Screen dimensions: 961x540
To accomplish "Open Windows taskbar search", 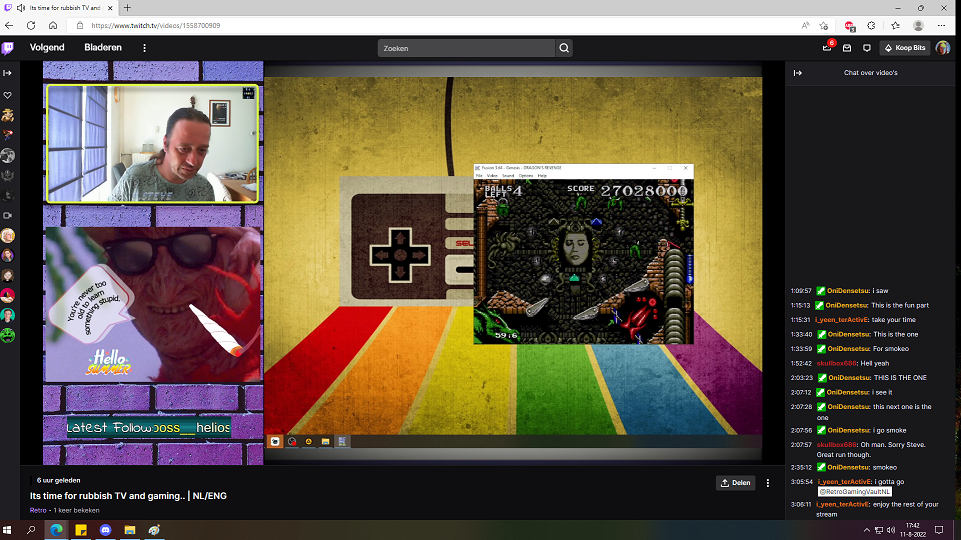I will coord(31,530).
